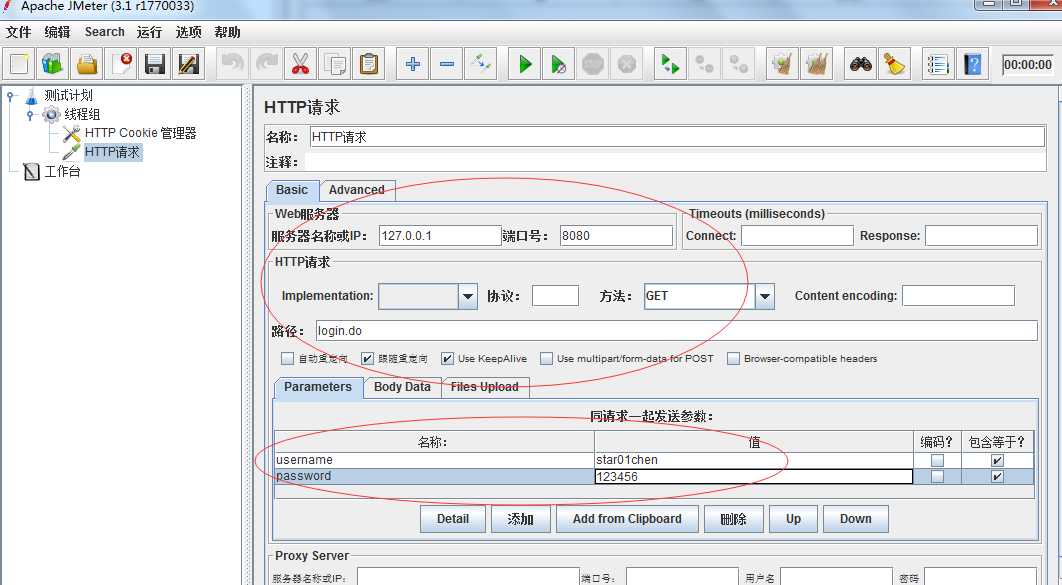The width and height of the screenshot is (1062, 585).
Task: Click the Up button
Action: pyautogui.click(x=793, y=519)
